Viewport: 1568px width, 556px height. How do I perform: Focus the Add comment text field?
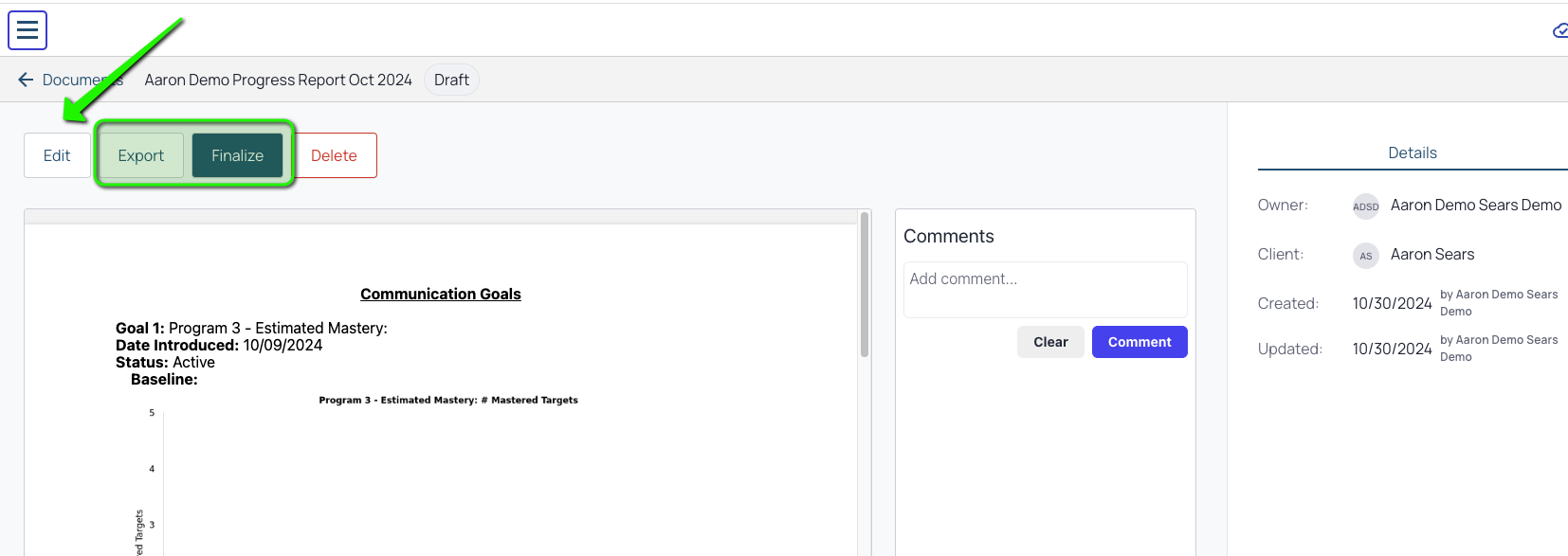click(1045, 289)
